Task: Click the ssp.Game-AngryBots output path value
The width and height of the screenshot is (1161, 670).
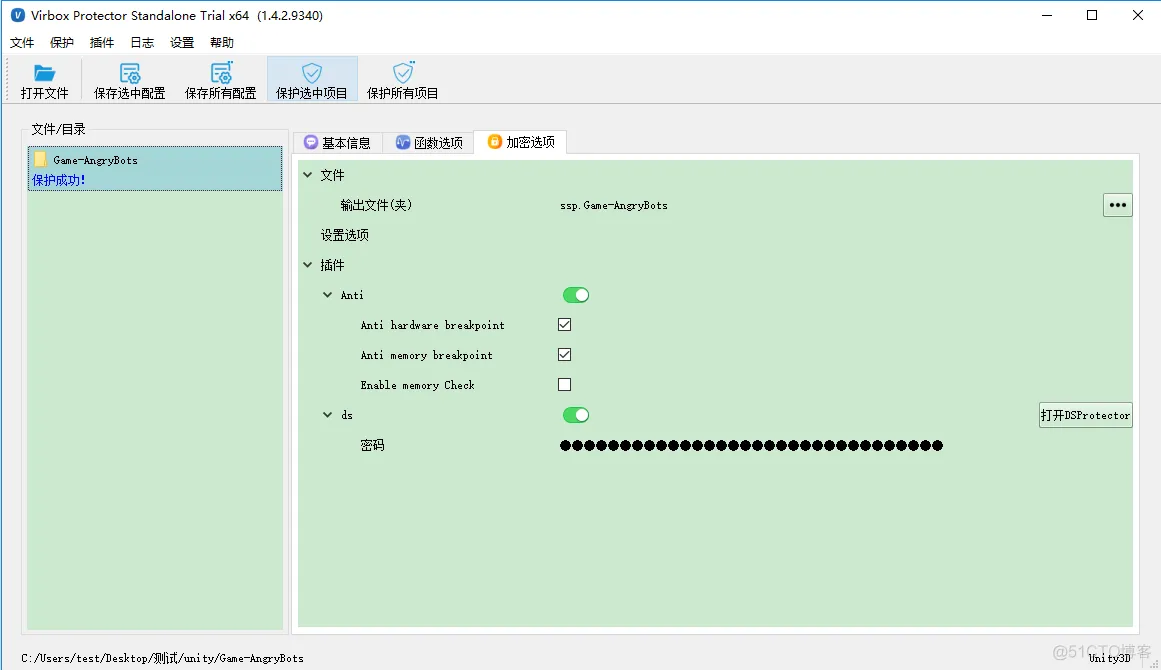Action: tap(614, 206)
